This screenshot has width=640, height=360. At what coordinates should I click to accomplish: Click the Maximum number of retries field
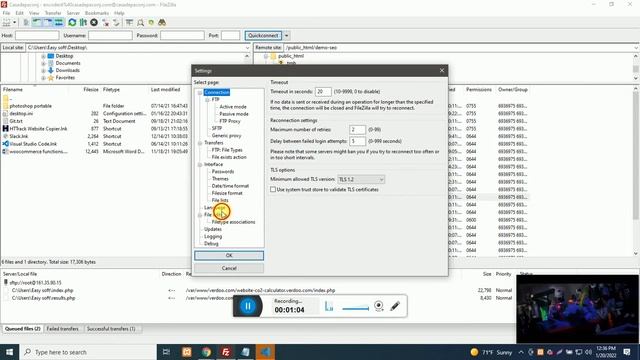[x=358, y=129]
